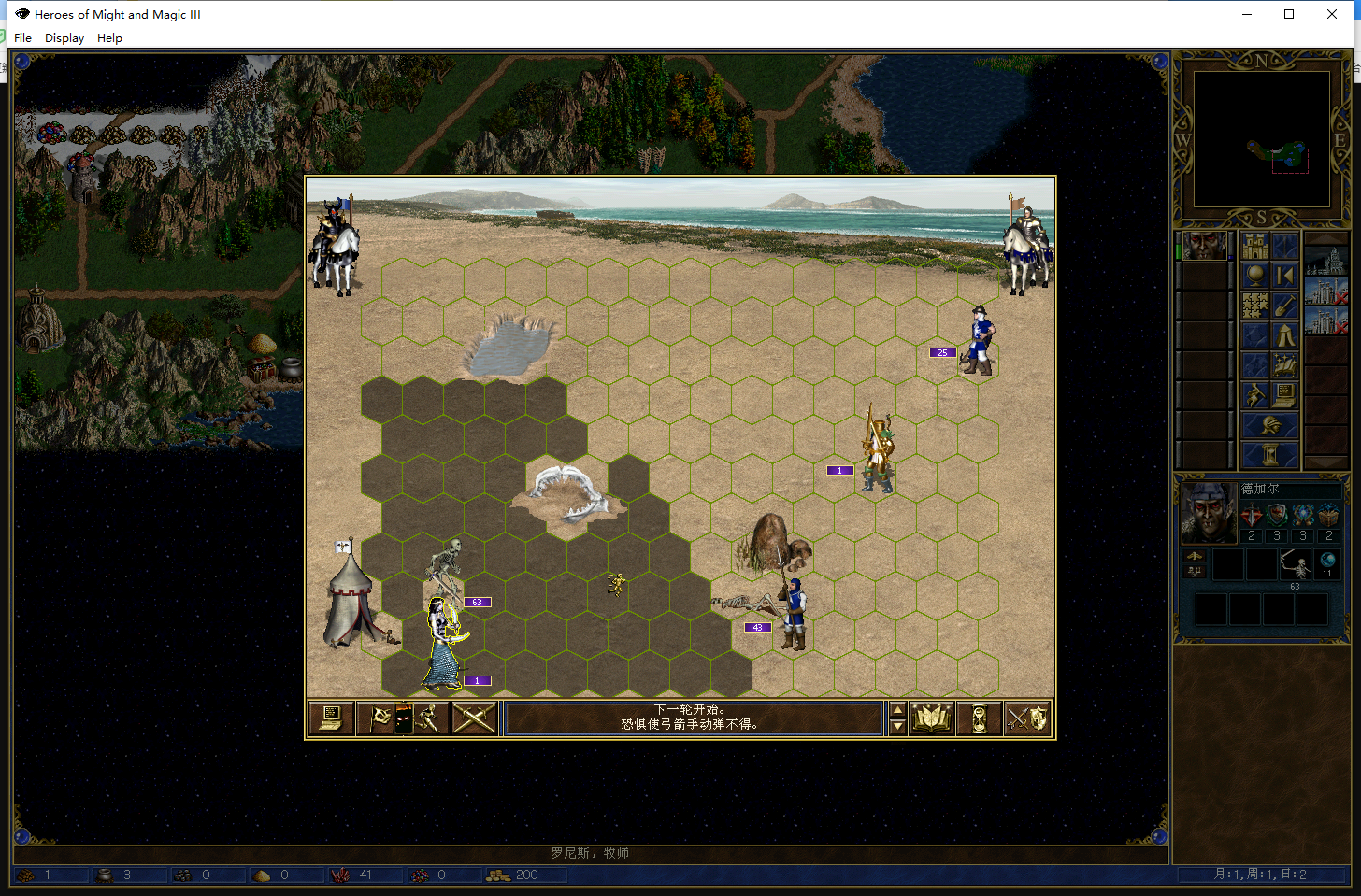The image size is (1361, 896).
Task: Click date text 月:1,周:1,日:2
Action: (x=1260, y=875)
